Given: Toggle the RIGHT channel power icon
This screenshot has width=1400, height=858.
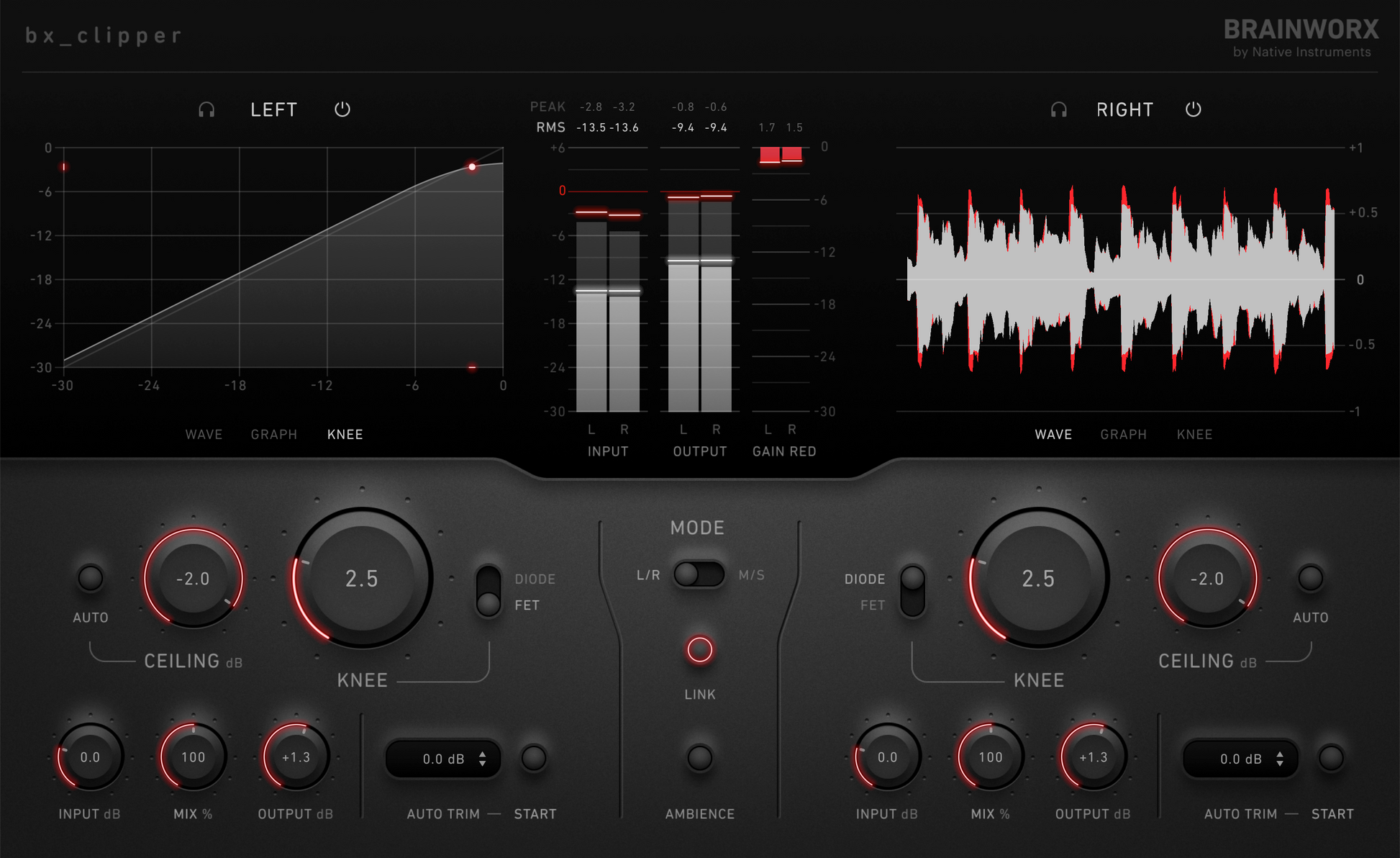Looking at the screenshot, I should 1194,109.
